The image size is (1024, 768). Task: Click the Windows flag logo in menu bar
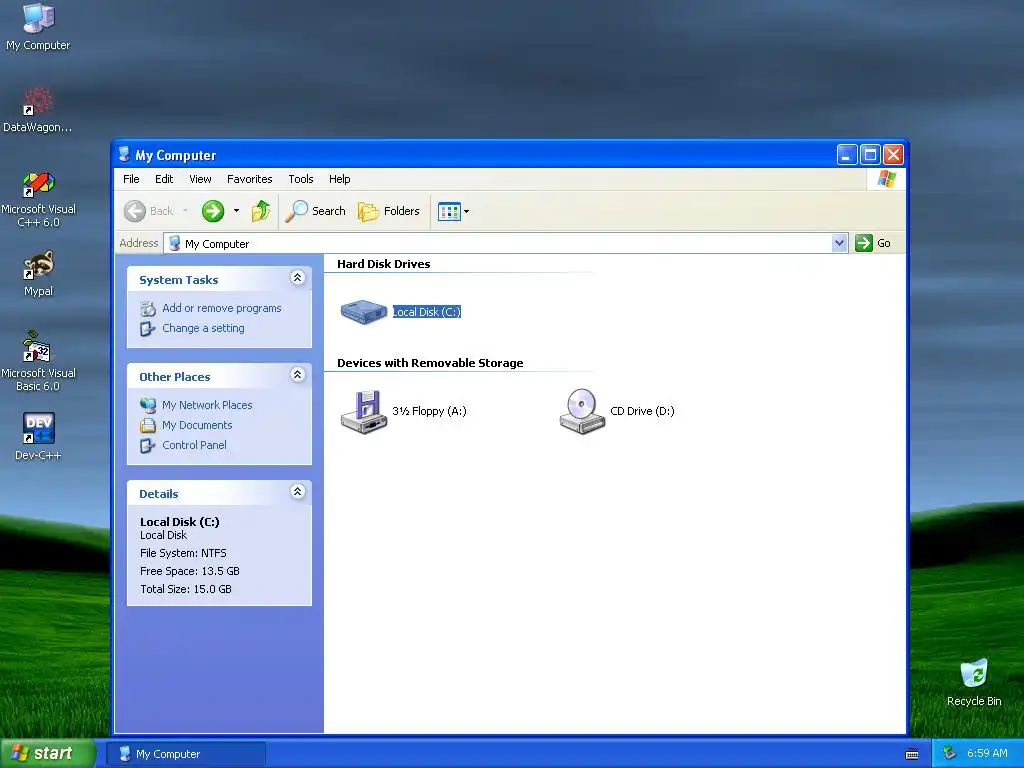point(887,178)
